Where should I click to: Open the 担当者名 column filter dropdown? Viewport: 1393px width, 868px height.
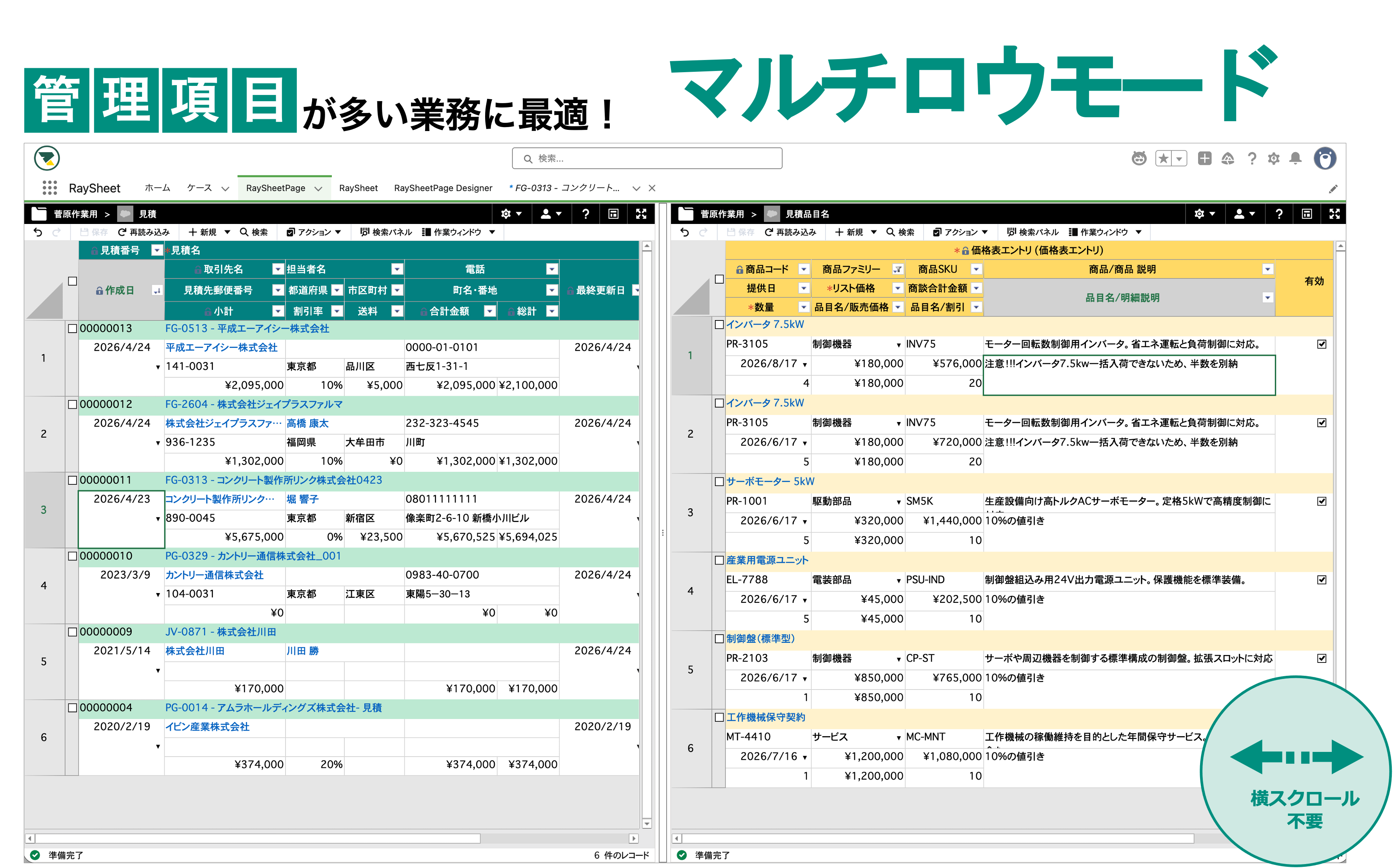[x=397, y=269]
